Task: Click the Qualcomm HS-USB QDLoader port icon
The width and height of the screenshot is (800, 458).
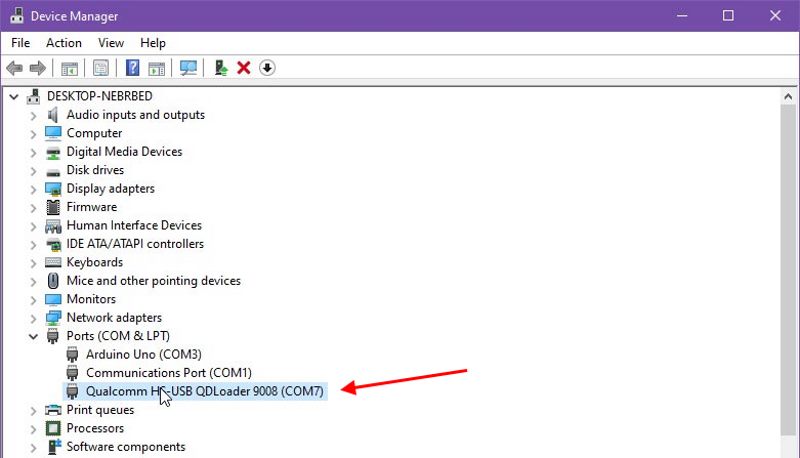Action: click(x=72, y=391)
